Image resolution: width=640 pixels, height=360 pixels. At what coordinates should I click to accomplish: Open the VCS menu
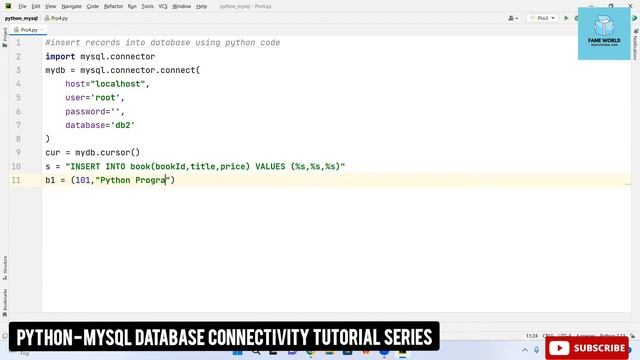coord(163,7)
